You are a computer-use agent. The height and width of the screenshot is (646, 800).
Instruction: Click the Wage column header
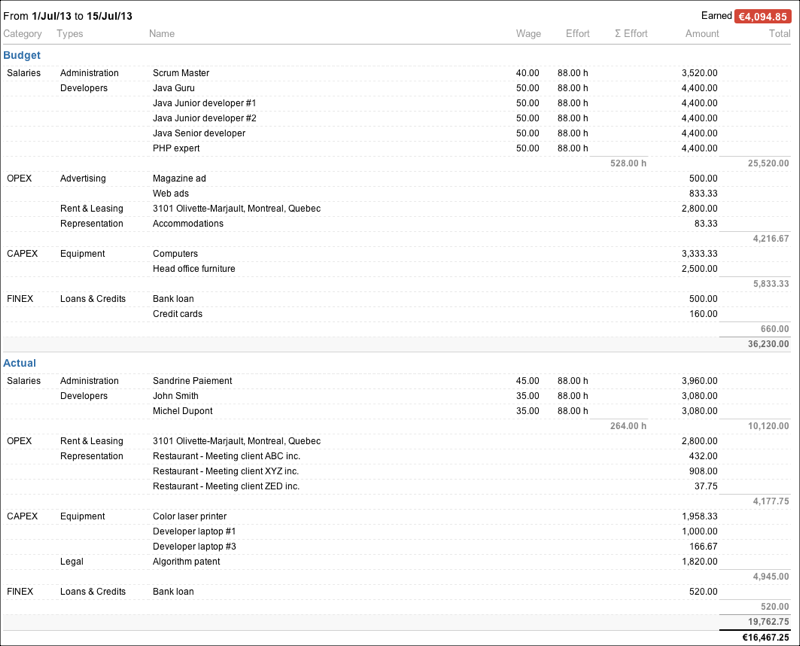pyautogui.click(x=528, y=34)
